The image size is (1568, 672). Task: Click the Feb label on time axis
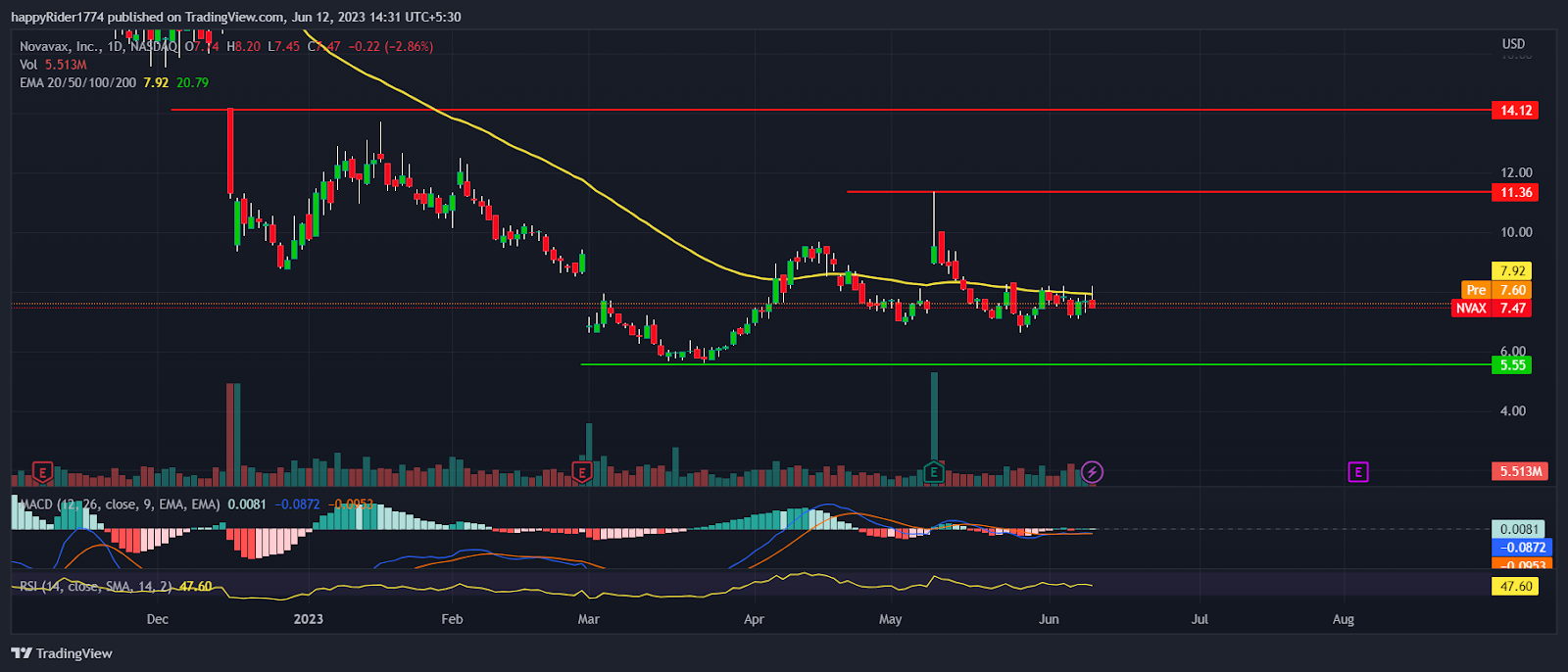coord(452,619)
